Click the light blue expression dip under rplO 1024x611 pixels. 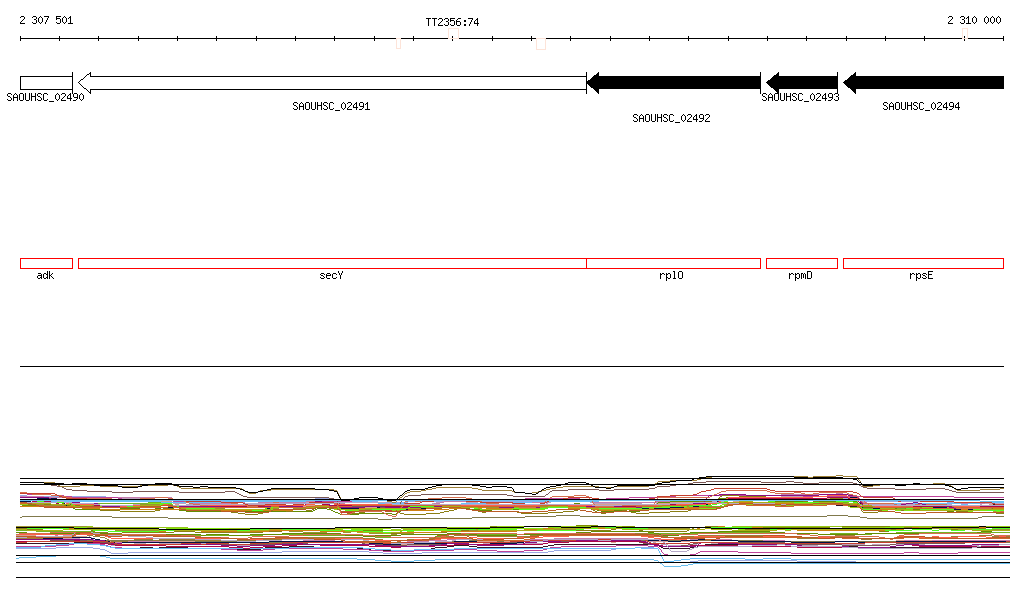pyautogui.click(x=673, y=561)
